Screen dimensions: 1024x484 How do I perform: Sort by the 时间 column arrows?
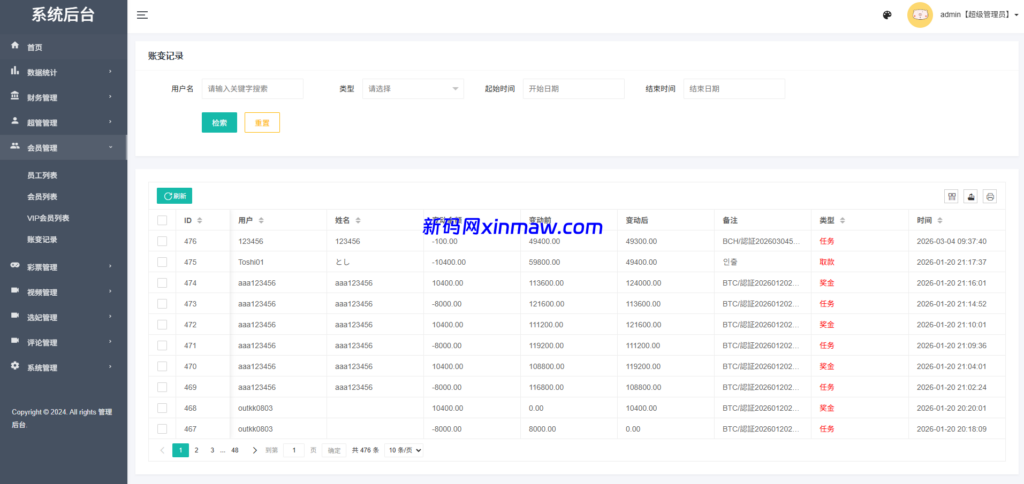(940, 220)
